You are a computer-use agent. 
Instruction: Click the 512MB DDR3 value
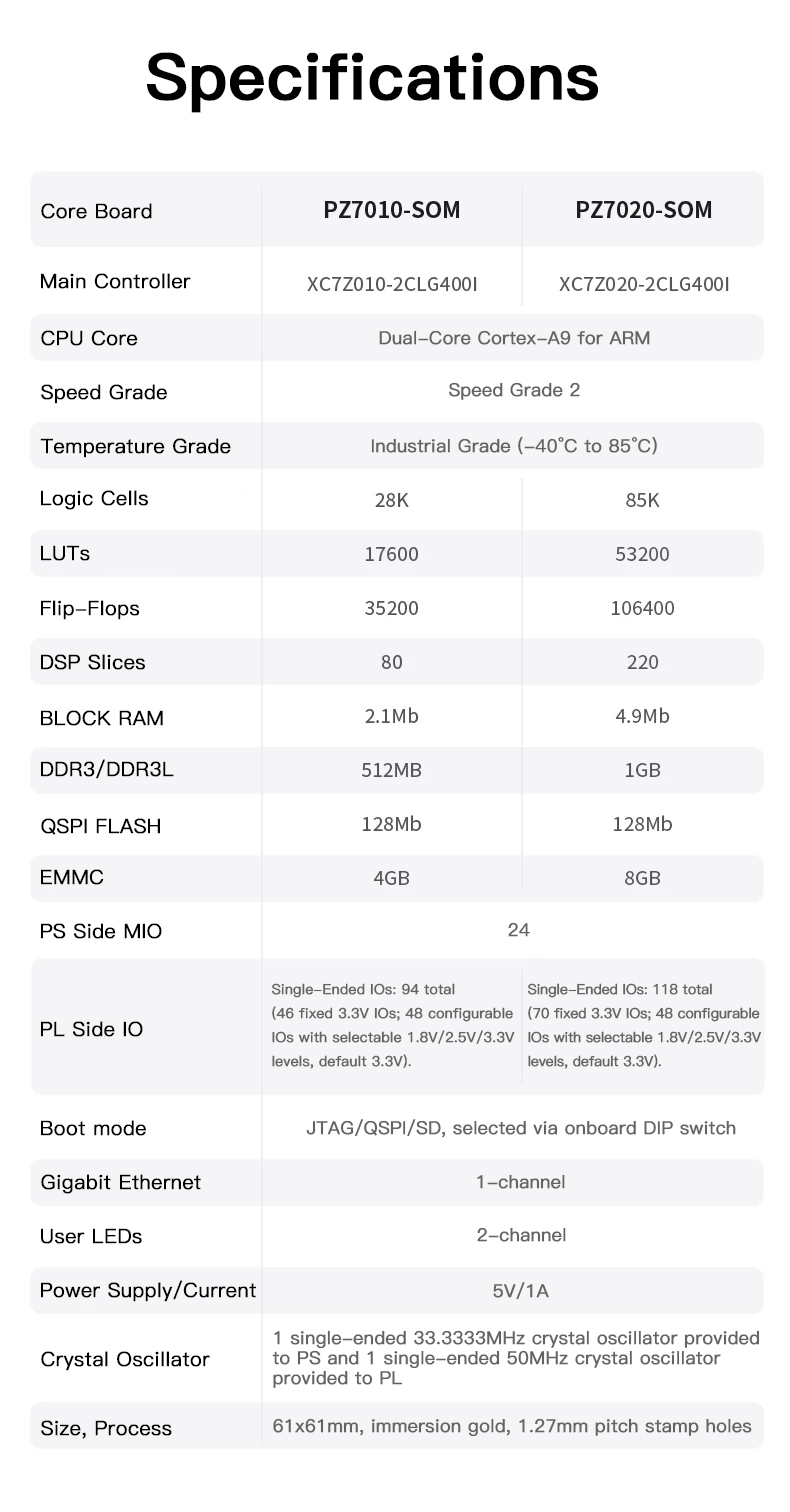(391, 770)
